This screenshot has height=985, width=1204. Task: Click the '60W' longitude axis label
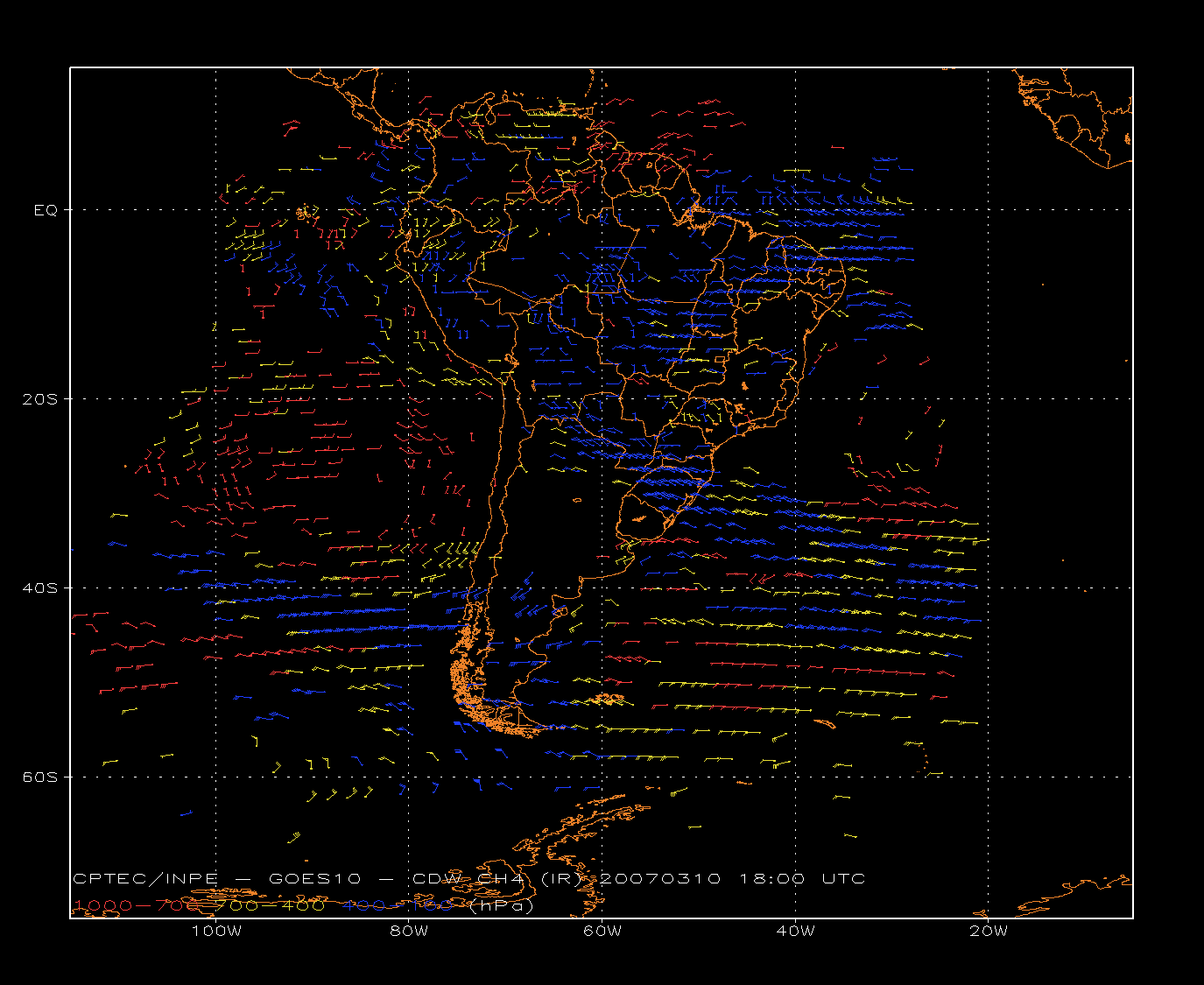click(602, 931)
